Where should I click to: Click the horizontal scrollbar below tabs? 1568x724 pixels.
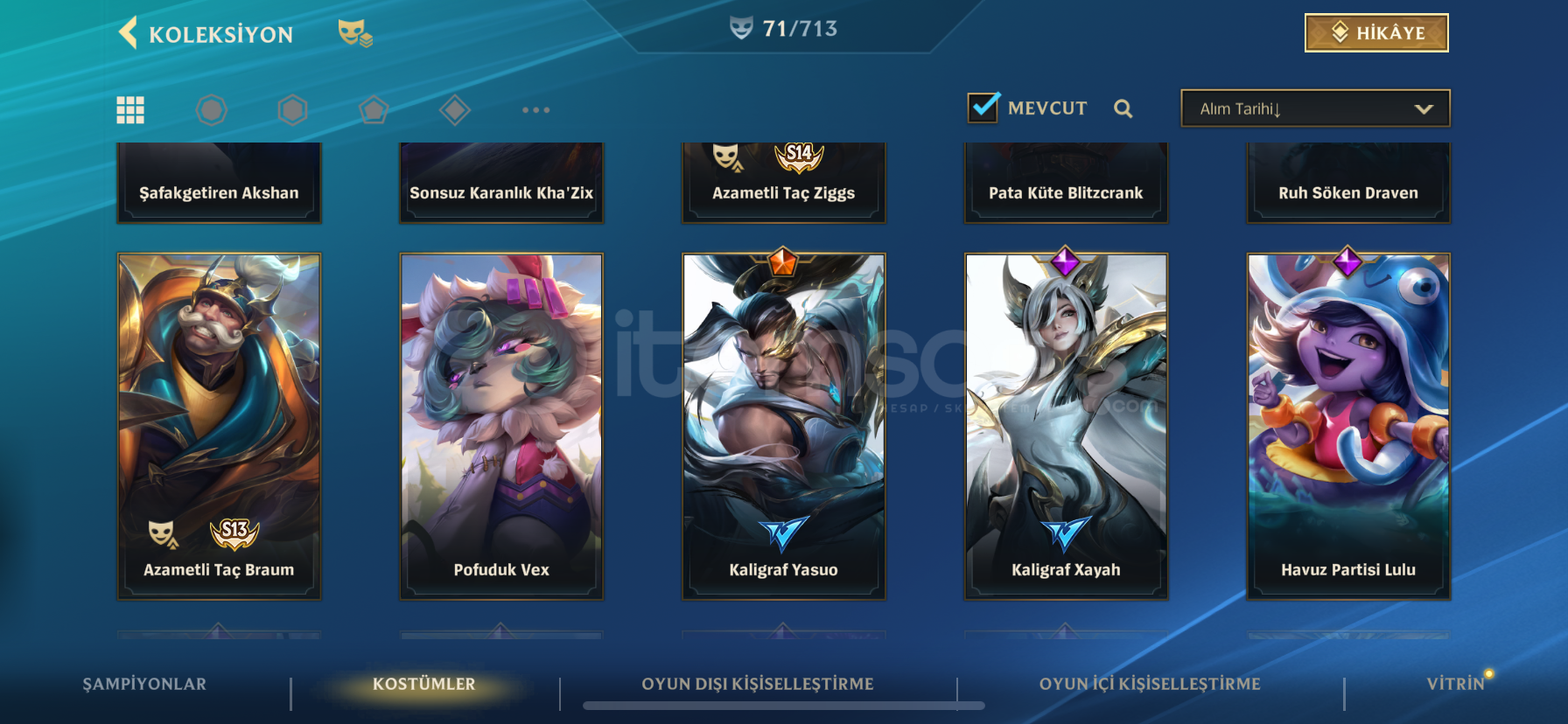tap(784, 706)
